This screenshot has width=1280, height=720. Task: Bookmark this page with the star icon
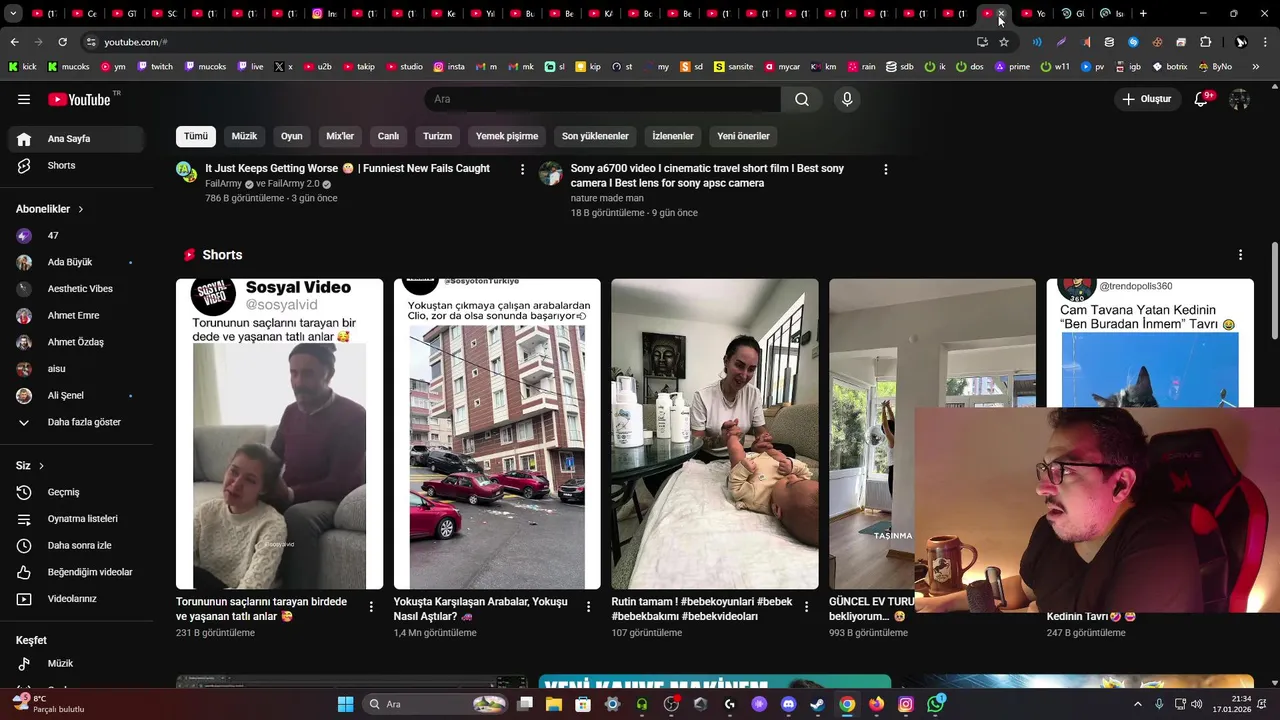point(1004,42)
